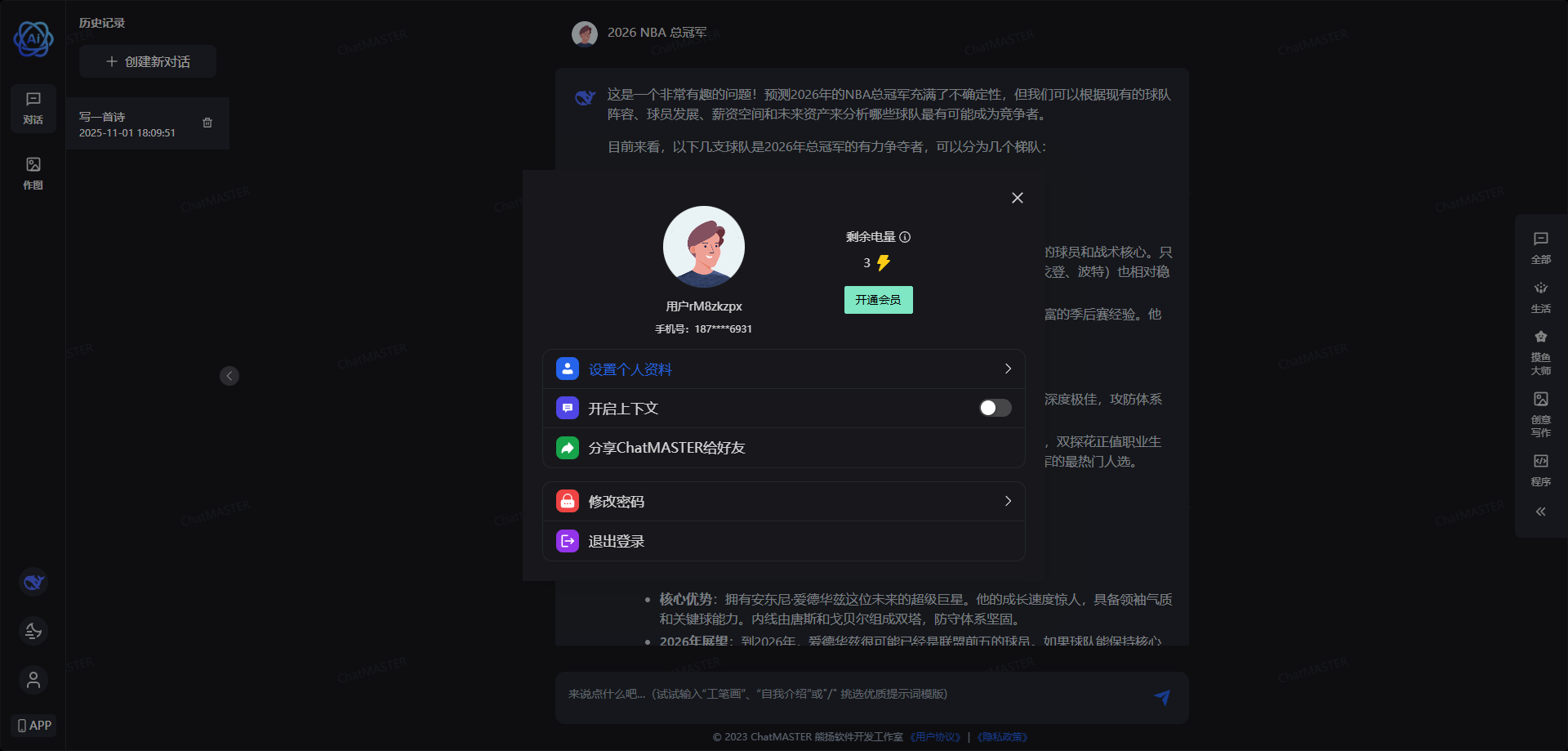Click the message input field
1568x751 pixels.
click(849, 695)
